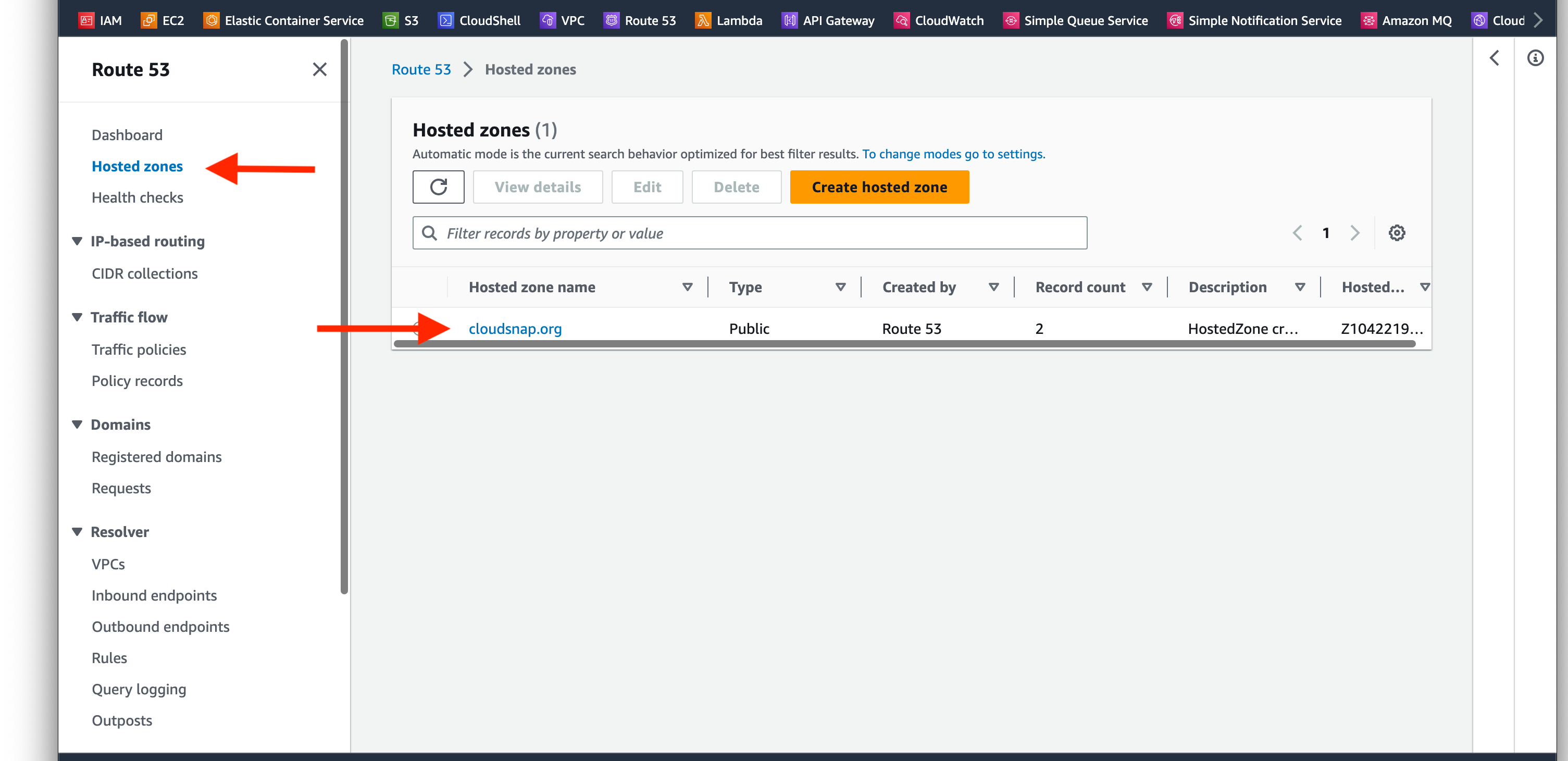Viewport: 1568px width, 761px height.
Task: Collapse the right-side help panel chevron
Action: click(1495, 58)
